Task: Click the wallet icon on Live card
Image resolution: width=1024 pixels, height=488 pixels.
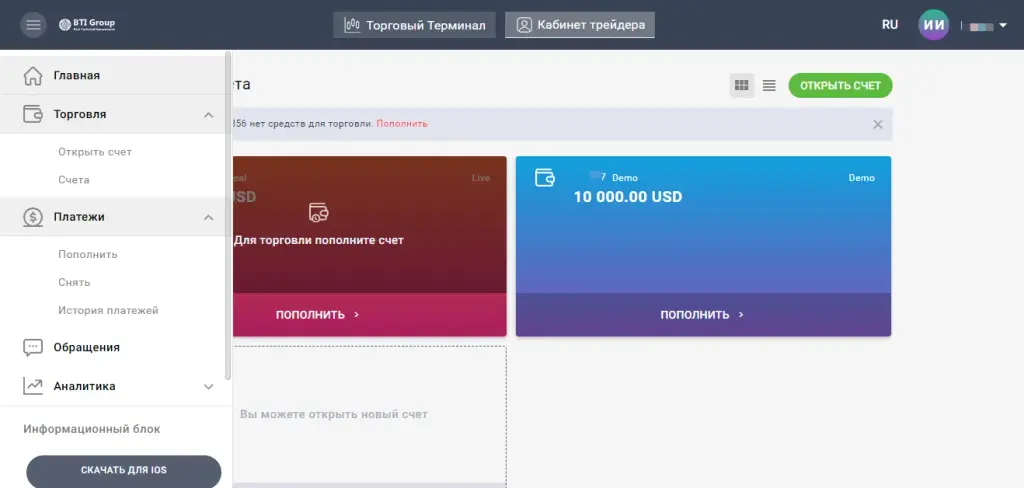Action: pyautogui.click(x=318, y=212)
